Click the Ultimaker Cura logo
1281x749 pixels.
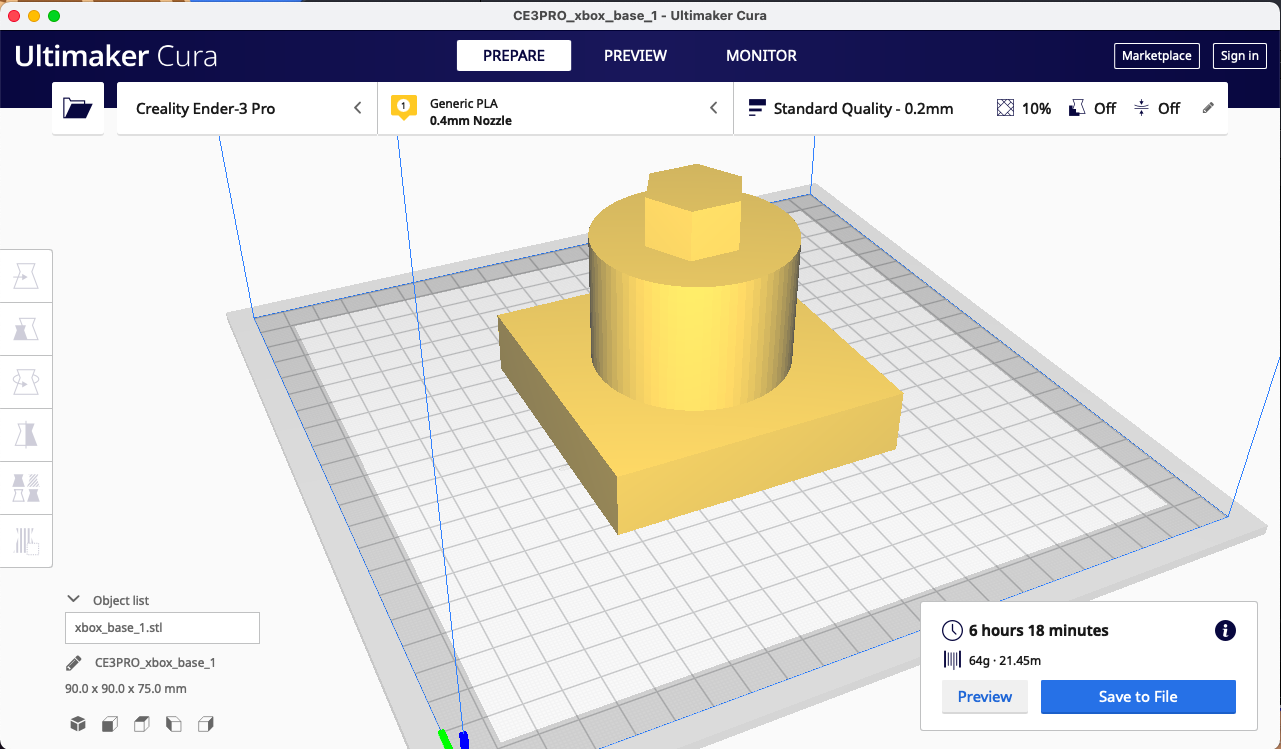coord(116,56)
